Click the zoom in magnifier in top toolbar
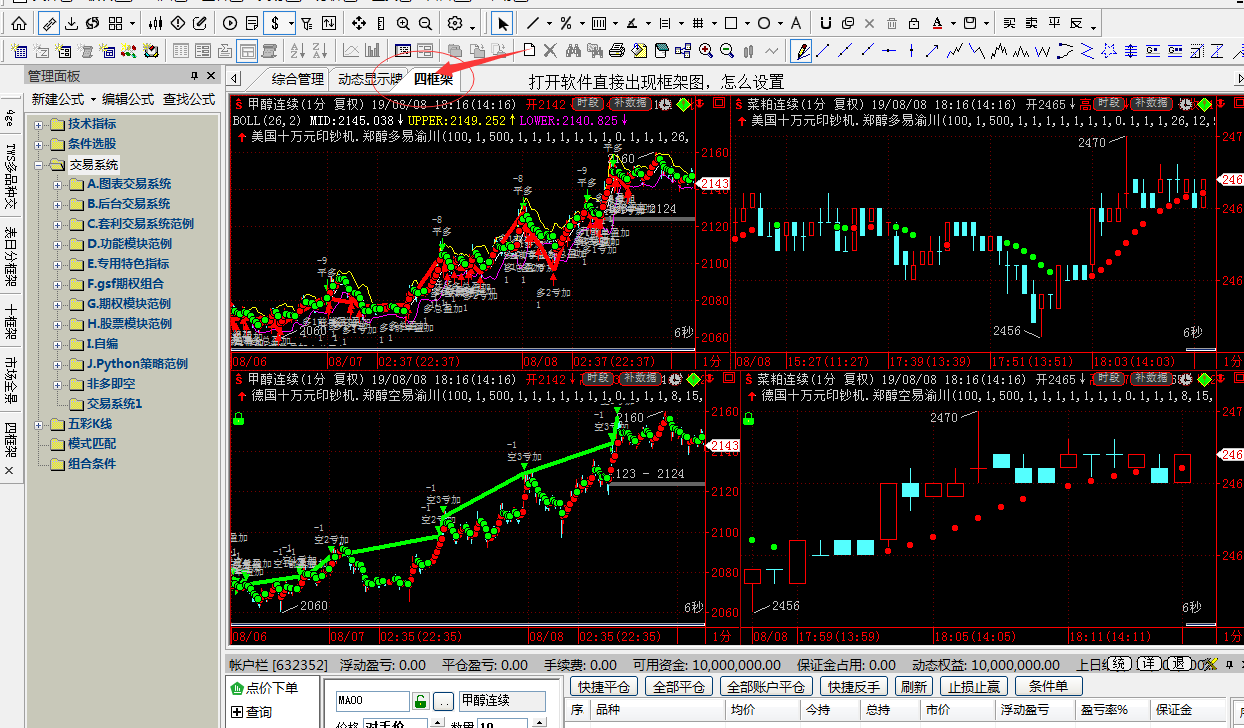The image size is (1244, 728). tap(402, 23)
